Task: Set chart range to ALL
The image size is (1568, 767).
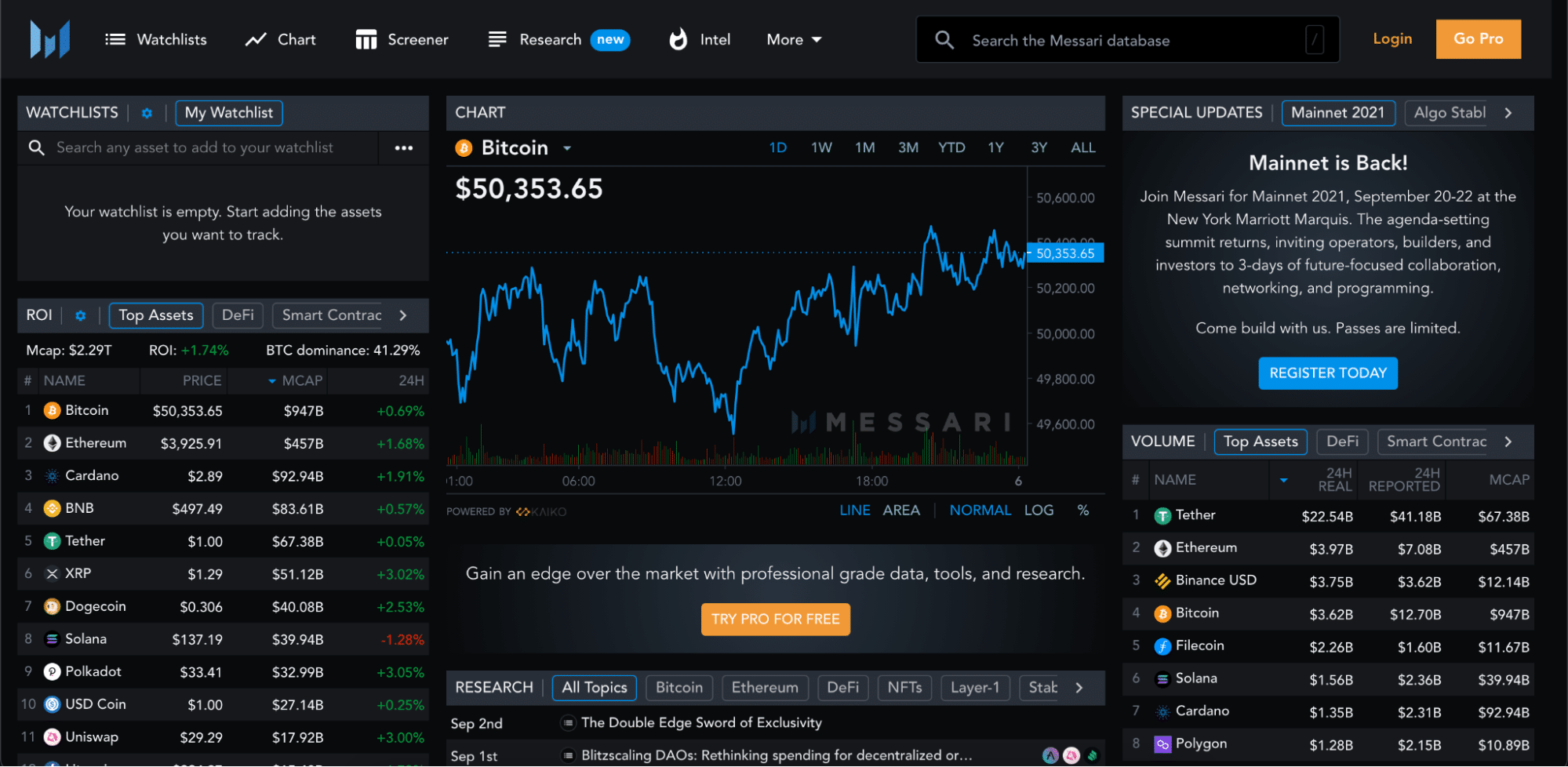Action: tap(1083, 147)
